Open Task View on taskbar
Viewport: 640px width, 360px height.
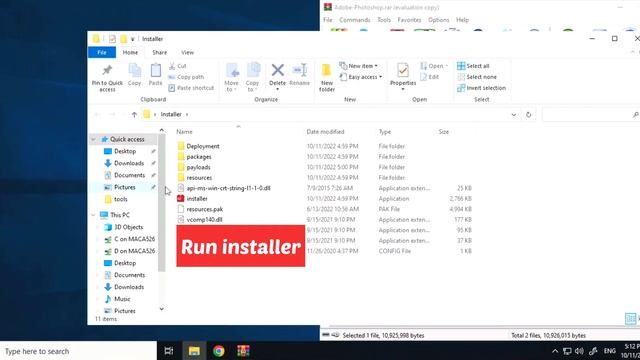pos(169,351)
